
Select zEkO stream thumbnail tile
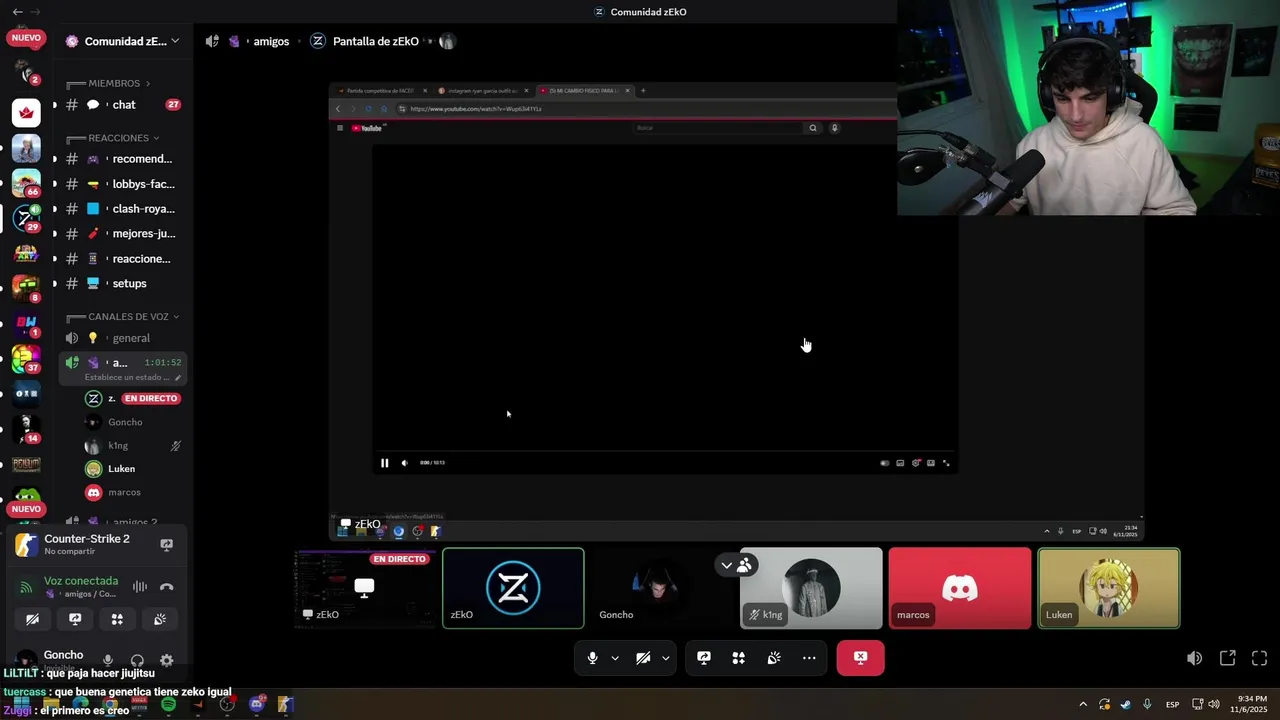pyautogui.click(x=364, y=588)
